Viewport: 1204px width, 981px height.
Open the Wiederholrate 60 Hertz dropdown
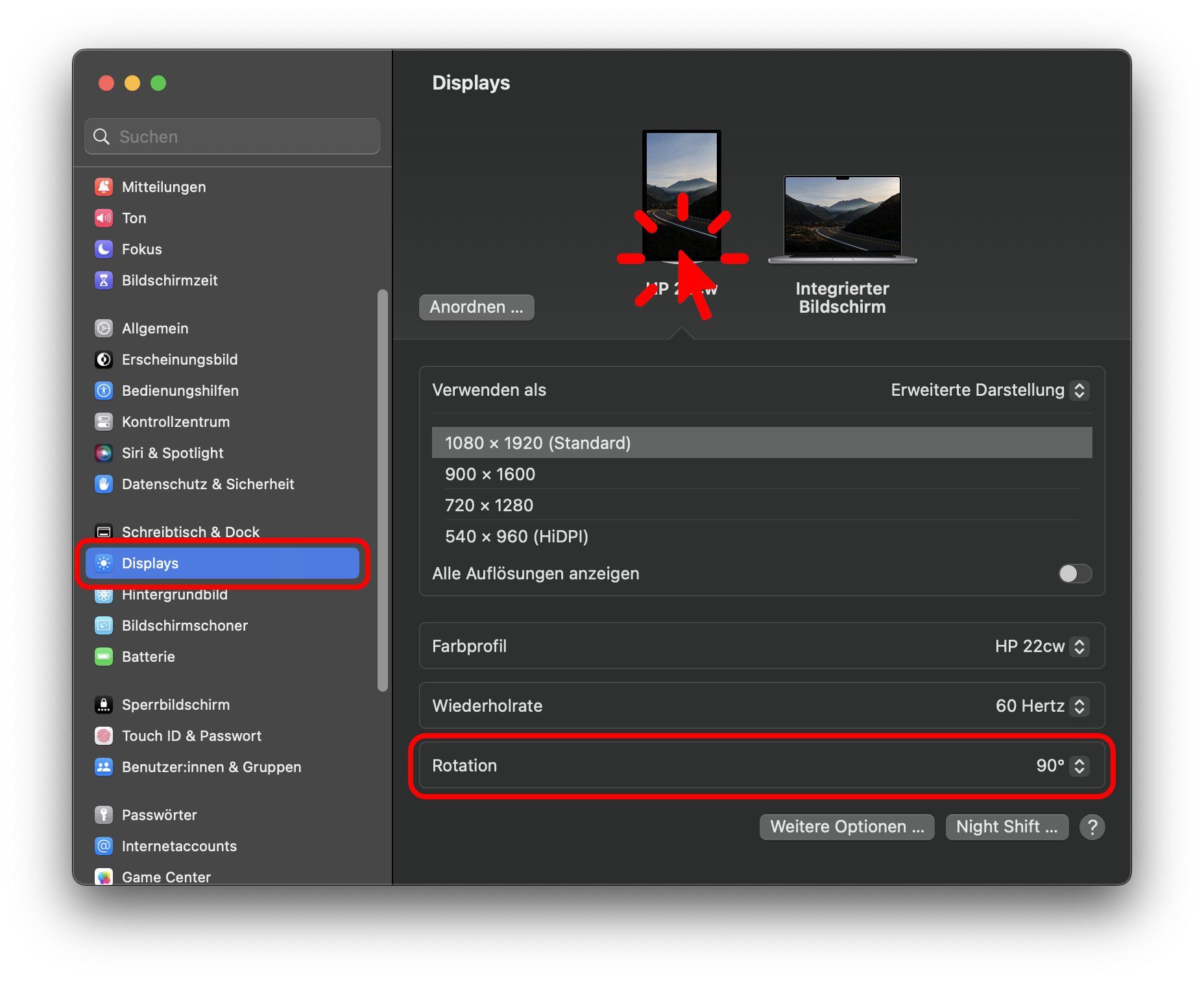point(1039,706)
